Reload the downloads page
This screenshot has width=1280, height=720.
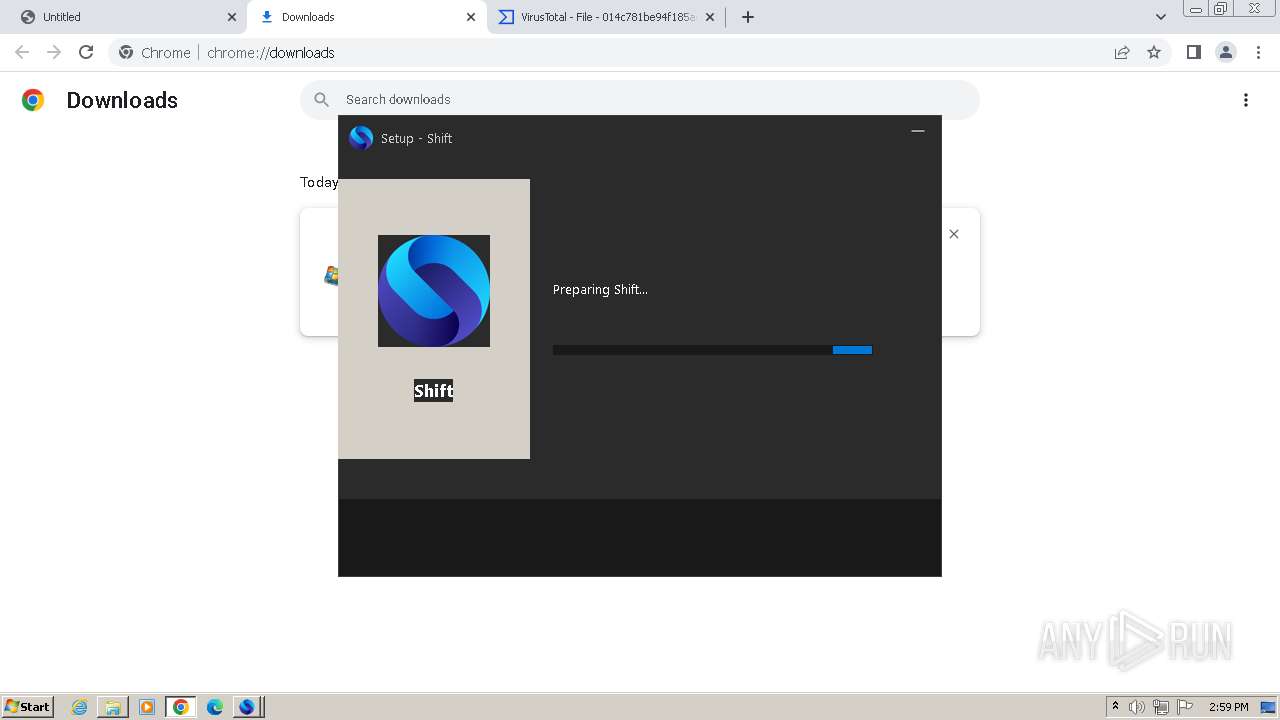[86, 52]
